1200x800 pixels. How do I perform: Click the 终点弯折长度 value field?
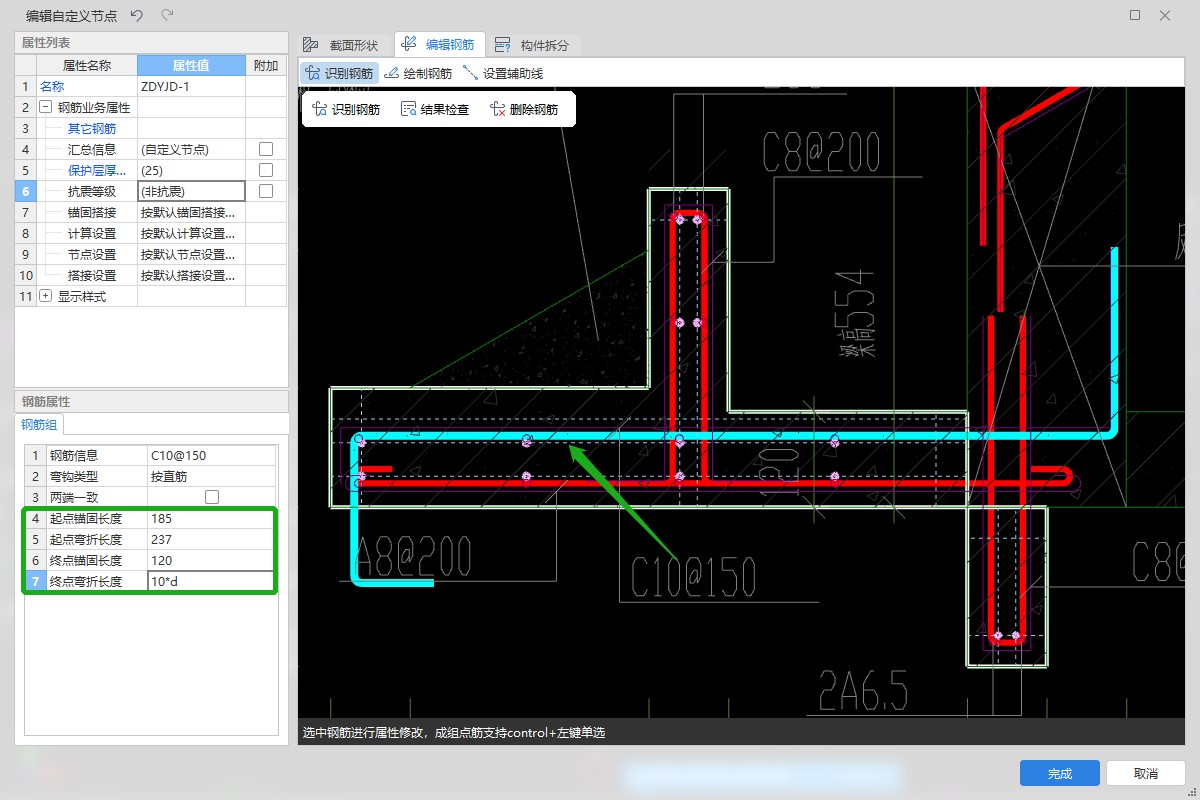(x=210, y=581)
